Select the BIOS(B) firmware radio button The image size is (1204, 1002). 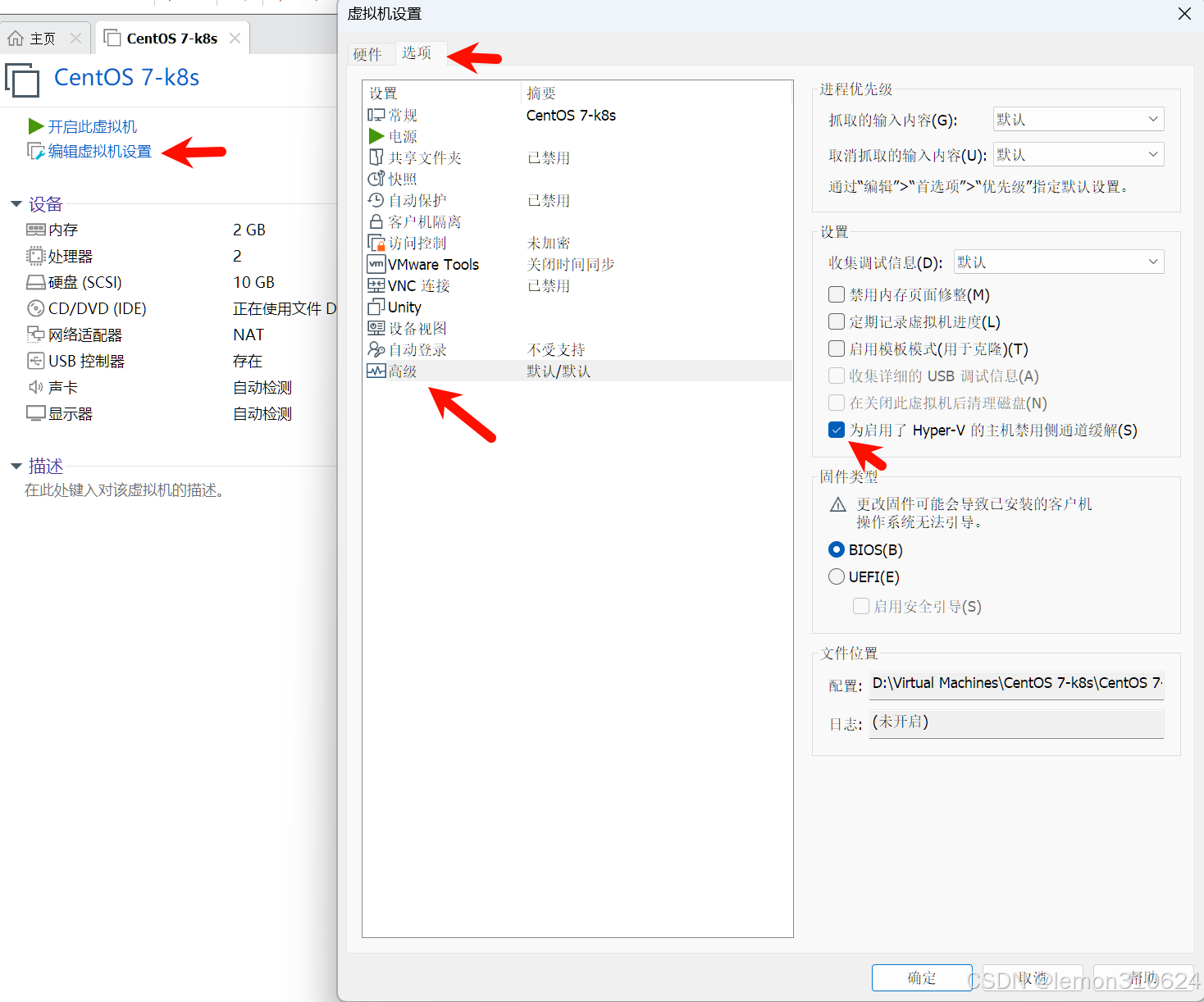coord(837,549)
